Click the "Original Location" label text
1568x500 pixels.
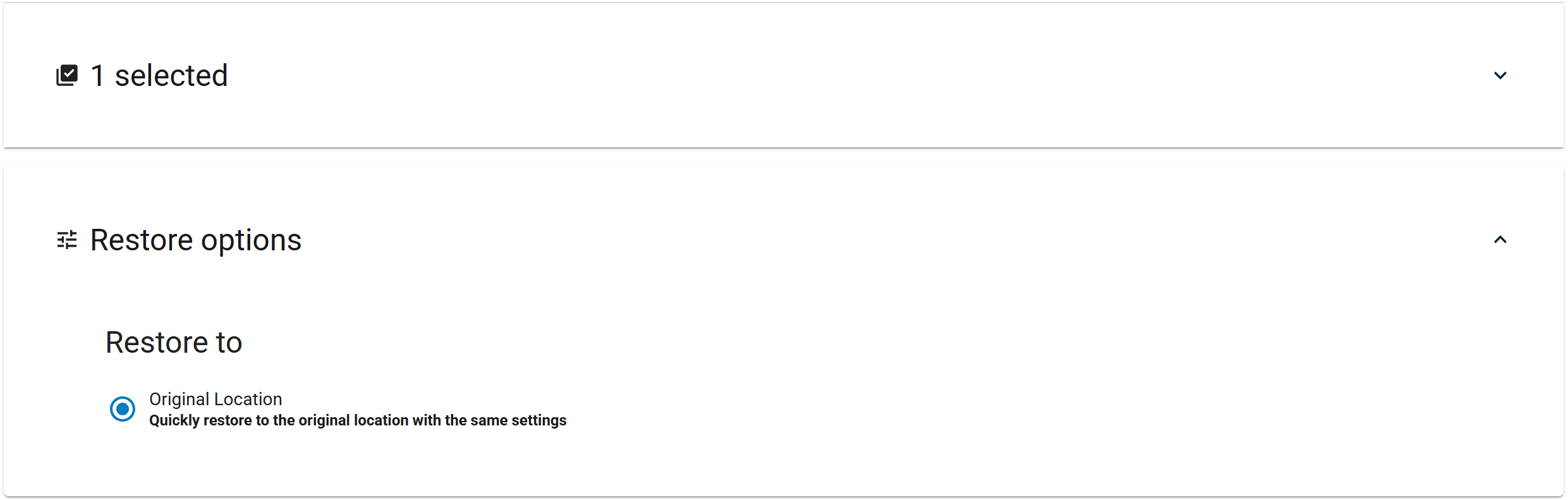[x=216, y=399]
